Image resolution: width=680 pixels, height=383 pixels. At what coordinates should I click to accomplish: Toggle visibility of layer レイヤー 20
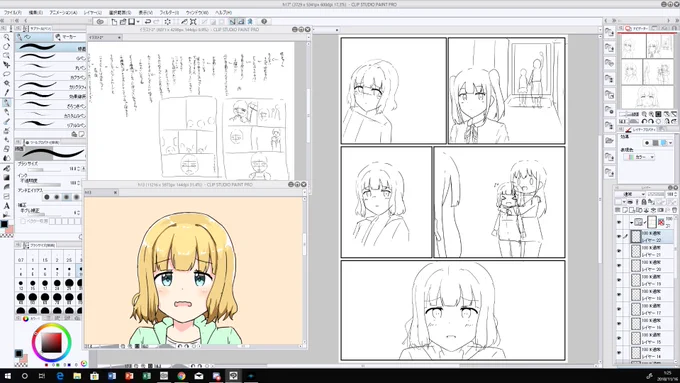point(619,265)
